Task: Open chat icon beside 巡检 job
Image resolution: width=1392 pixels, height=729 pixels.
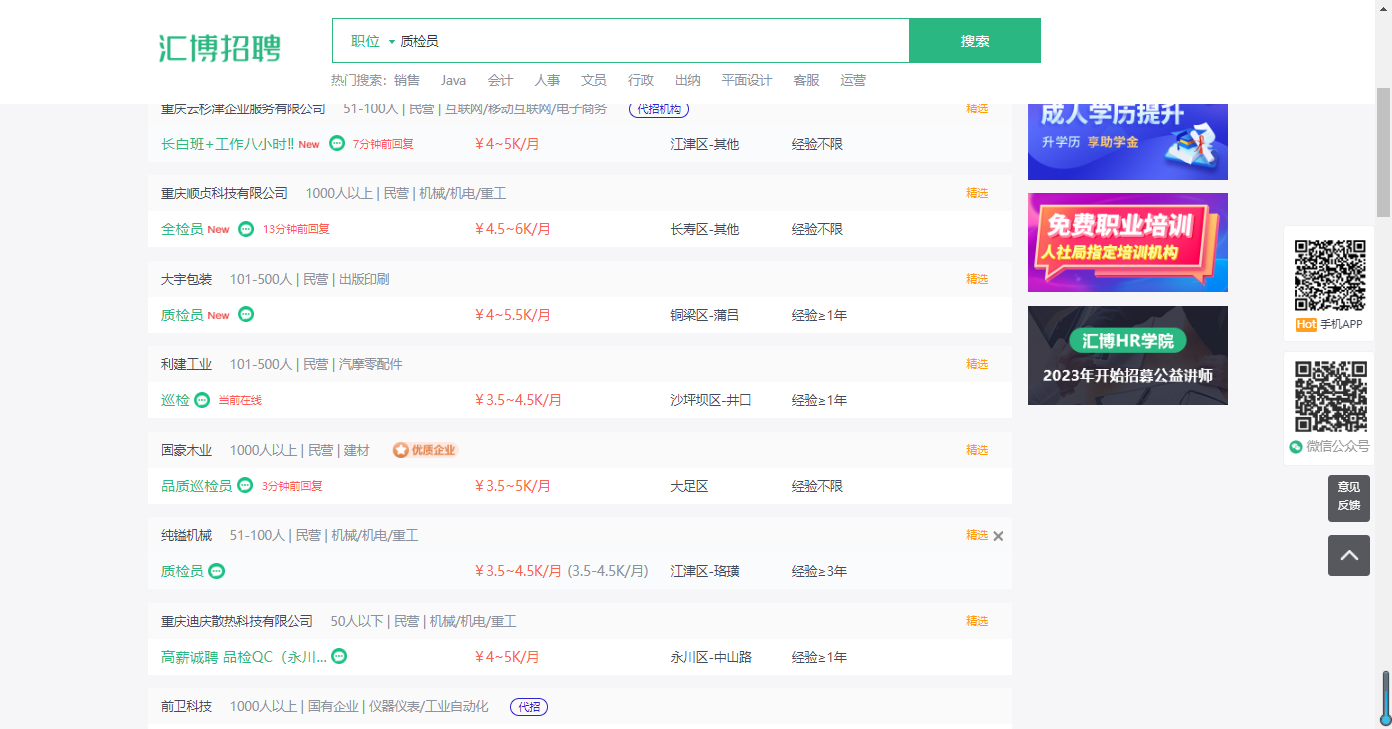Action: (202, 400)
